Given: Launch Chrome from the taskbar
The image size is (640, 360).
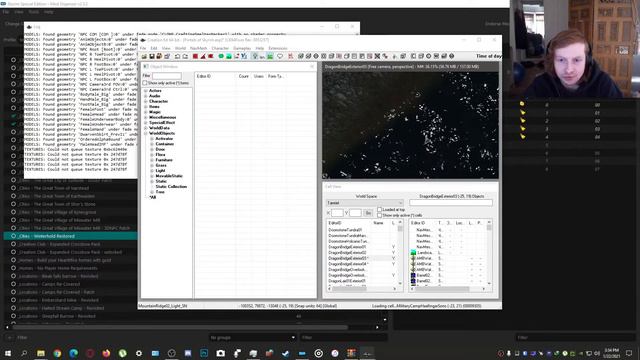Looking at the screenshot, I should (x=57, y=353).
